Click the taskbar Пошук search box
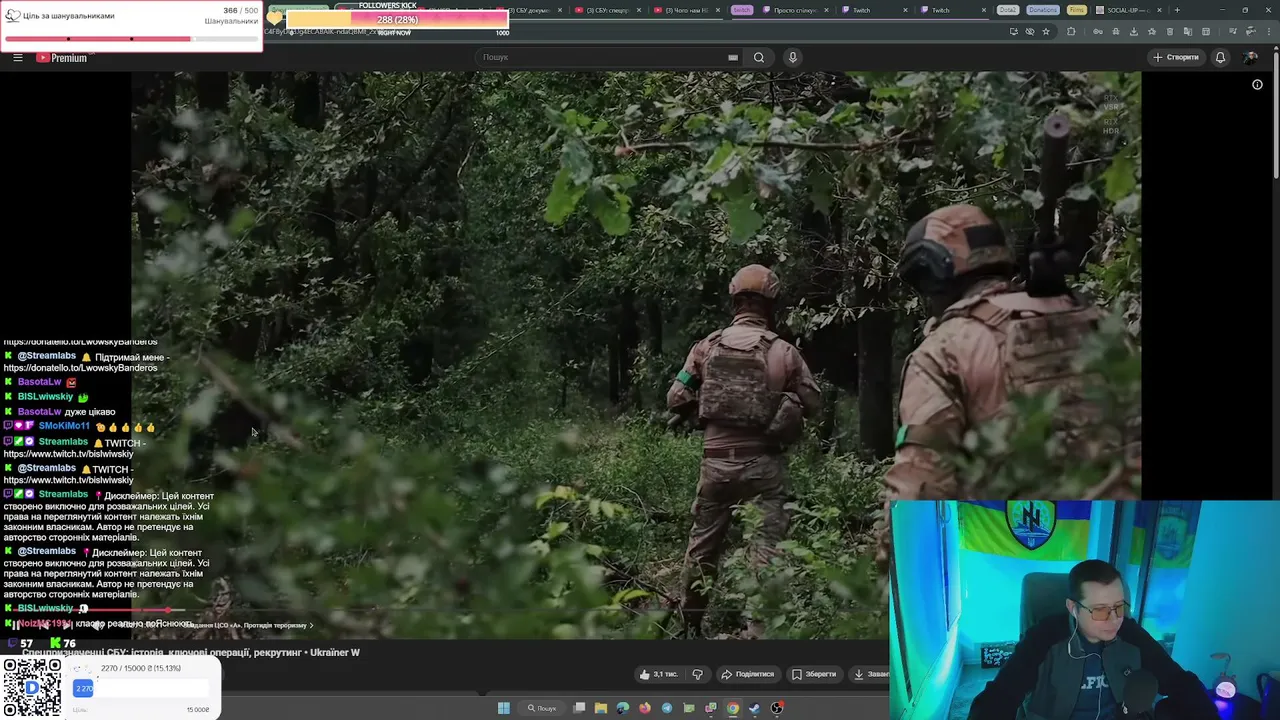The image size is (1280, 720). tap(542, 708)
